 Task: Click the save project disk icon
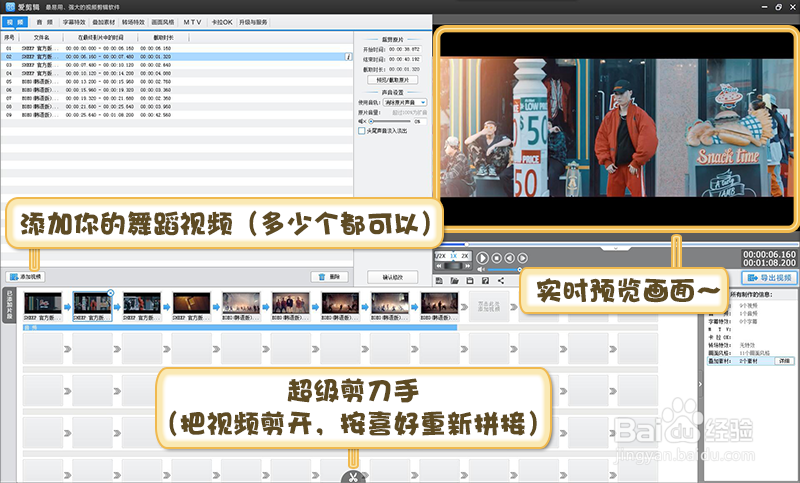(x=470, y=281)
